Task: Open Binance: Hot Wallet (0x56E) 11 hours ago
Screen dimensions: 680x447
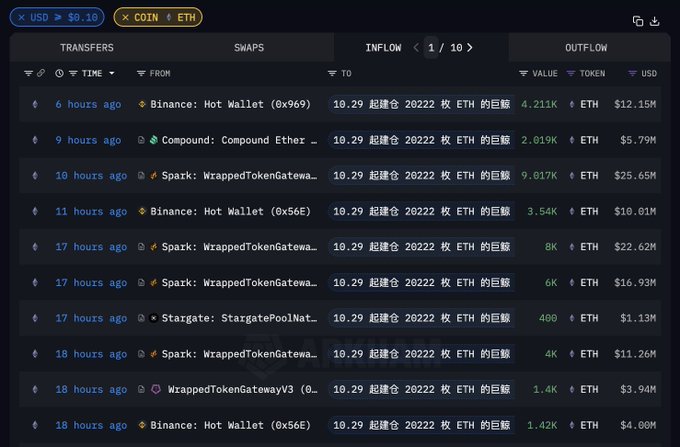Action: point(230,212)
